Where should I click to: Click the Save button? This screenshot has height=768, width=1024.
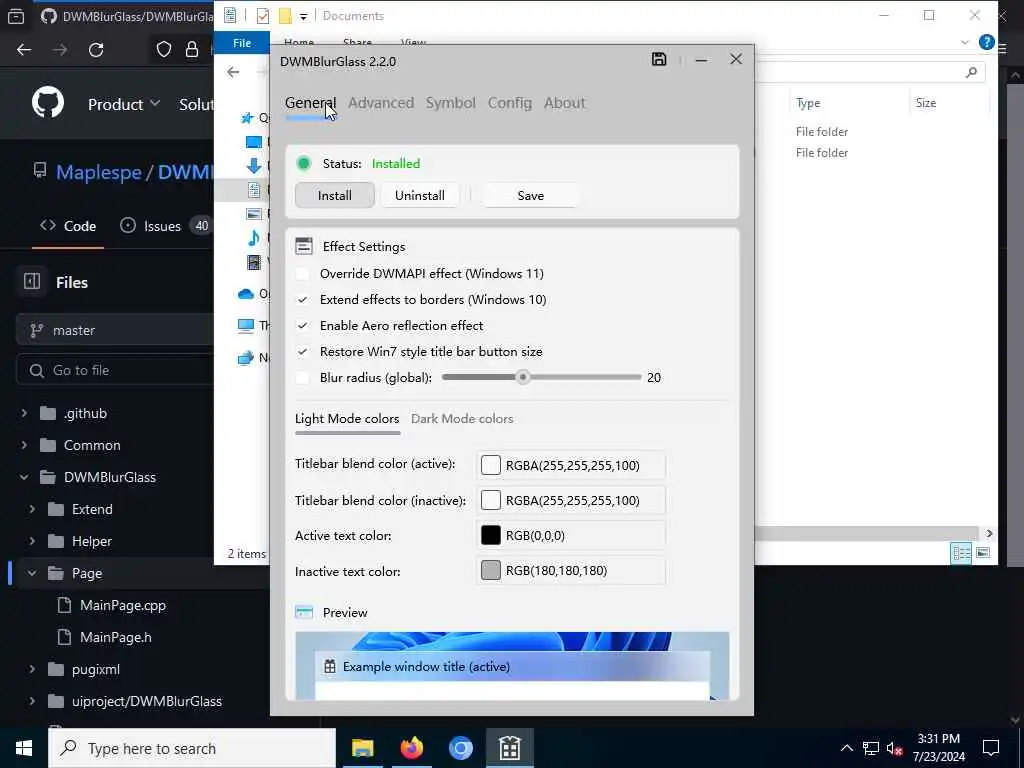click(530, 195)
